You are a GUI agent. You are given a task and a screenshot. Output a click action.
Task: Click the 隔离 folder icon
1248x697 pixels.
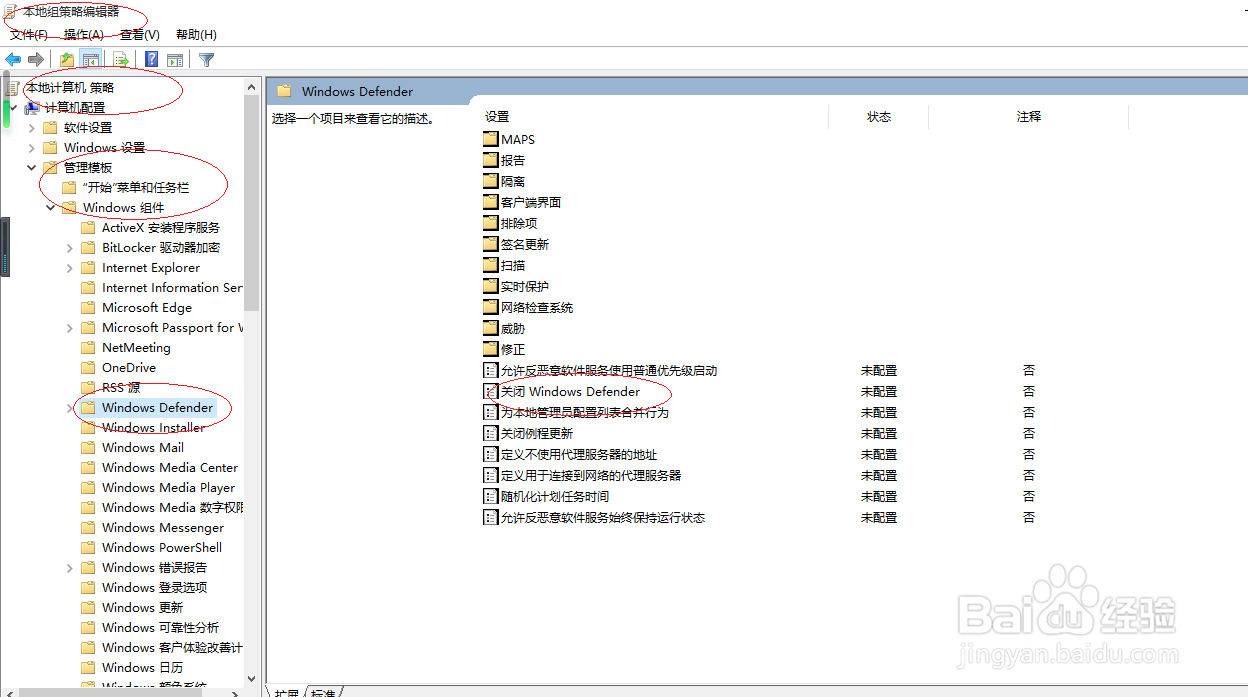coord(490,181)
